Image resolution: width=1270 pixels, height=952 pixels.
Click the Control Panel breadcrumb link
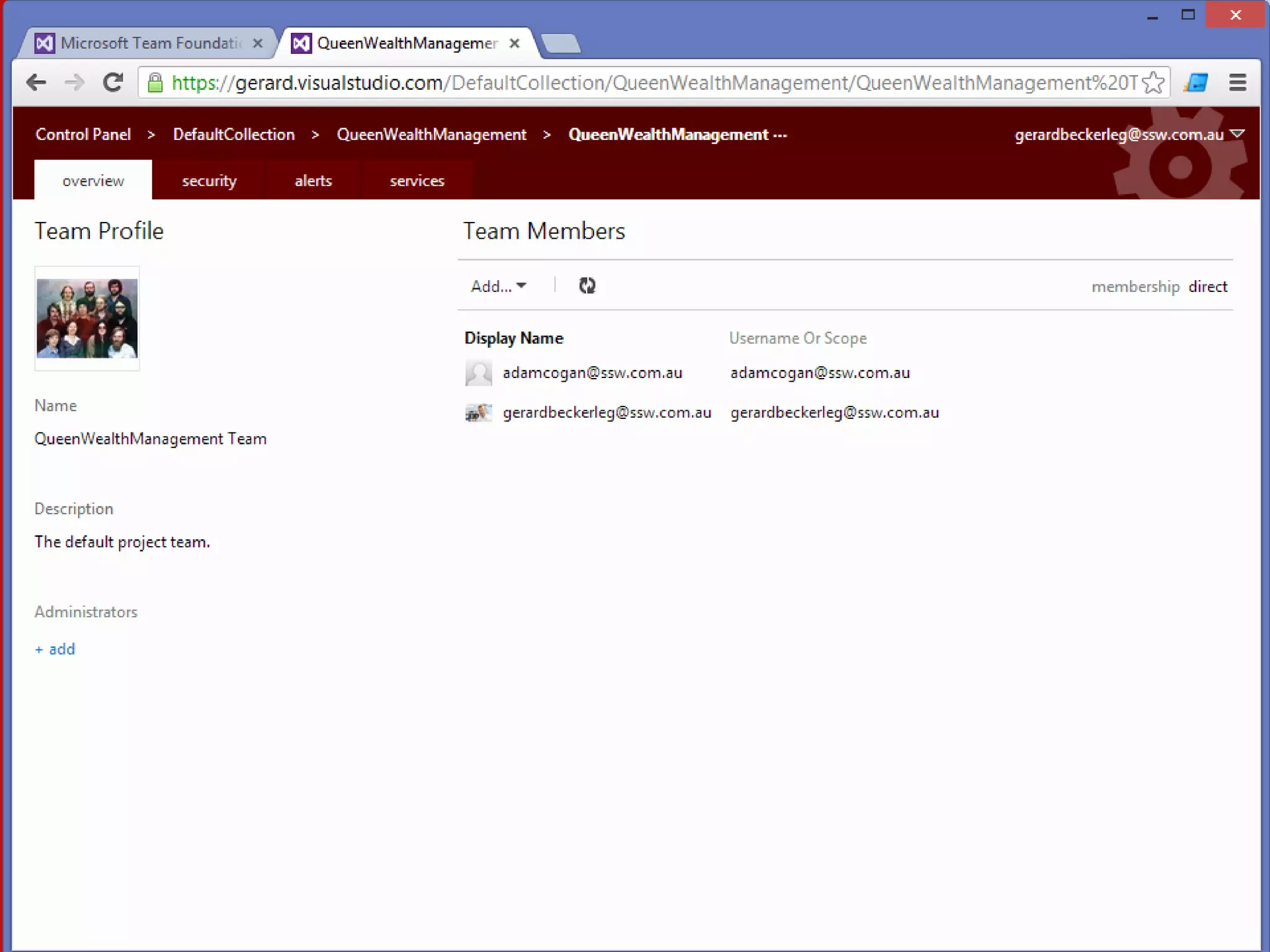[83, 134]
